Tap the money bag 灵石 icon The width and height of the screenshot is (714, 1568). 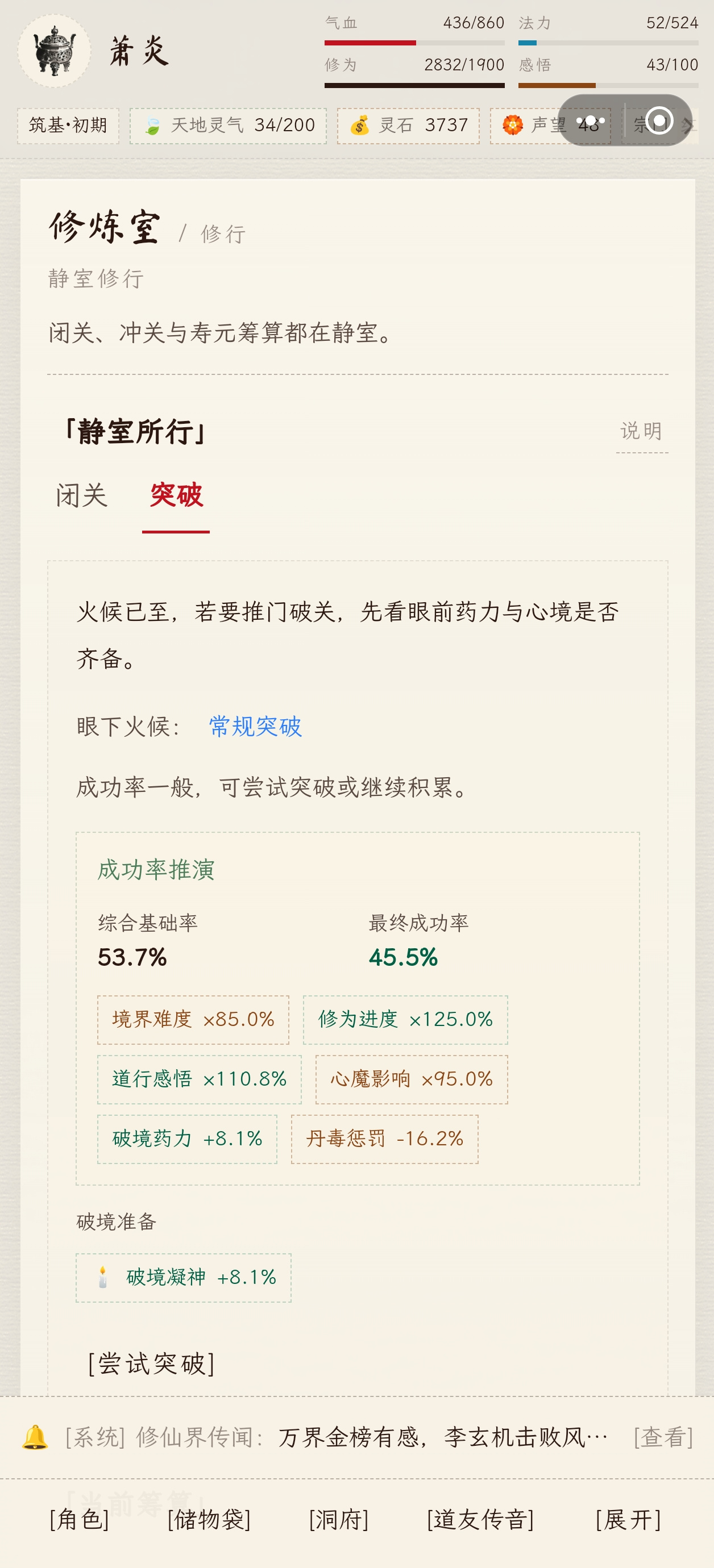(x=359, y=126)
